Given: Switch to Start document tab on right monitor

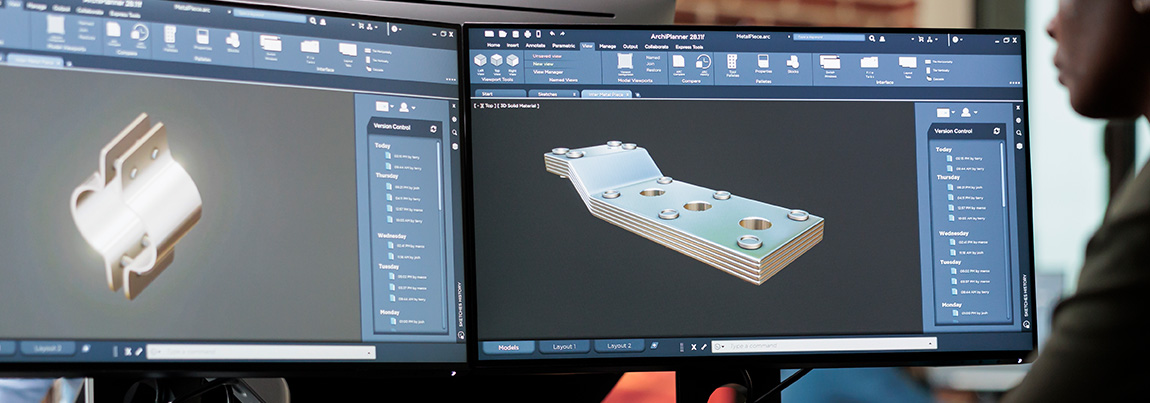Looking at the screenshot, I should coord(501,94).
